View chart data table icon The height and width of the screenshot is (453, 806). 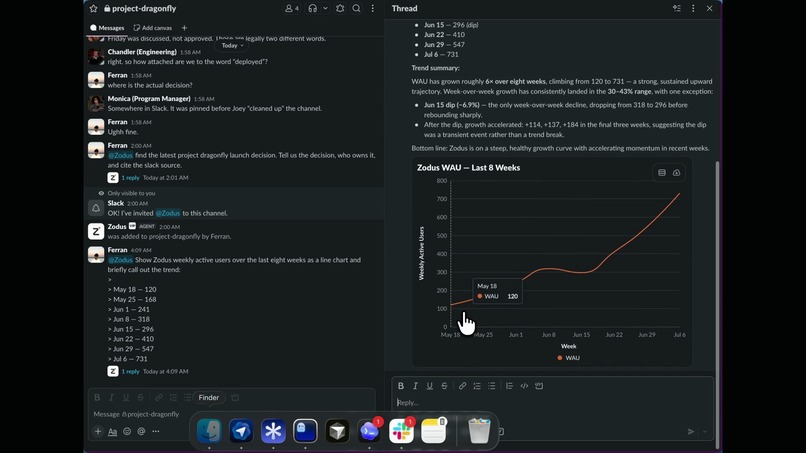[x=662, y=173]
